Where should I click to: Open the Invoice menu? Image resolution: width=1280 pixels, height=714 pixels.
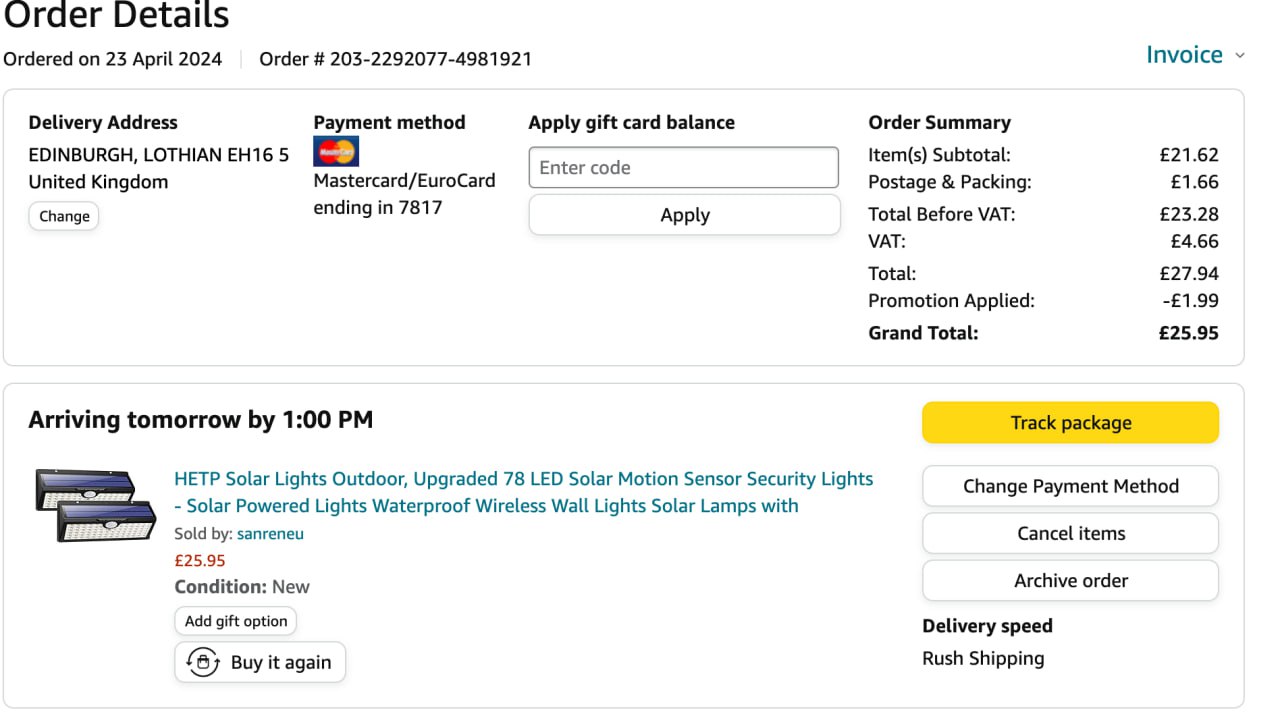1184,55
